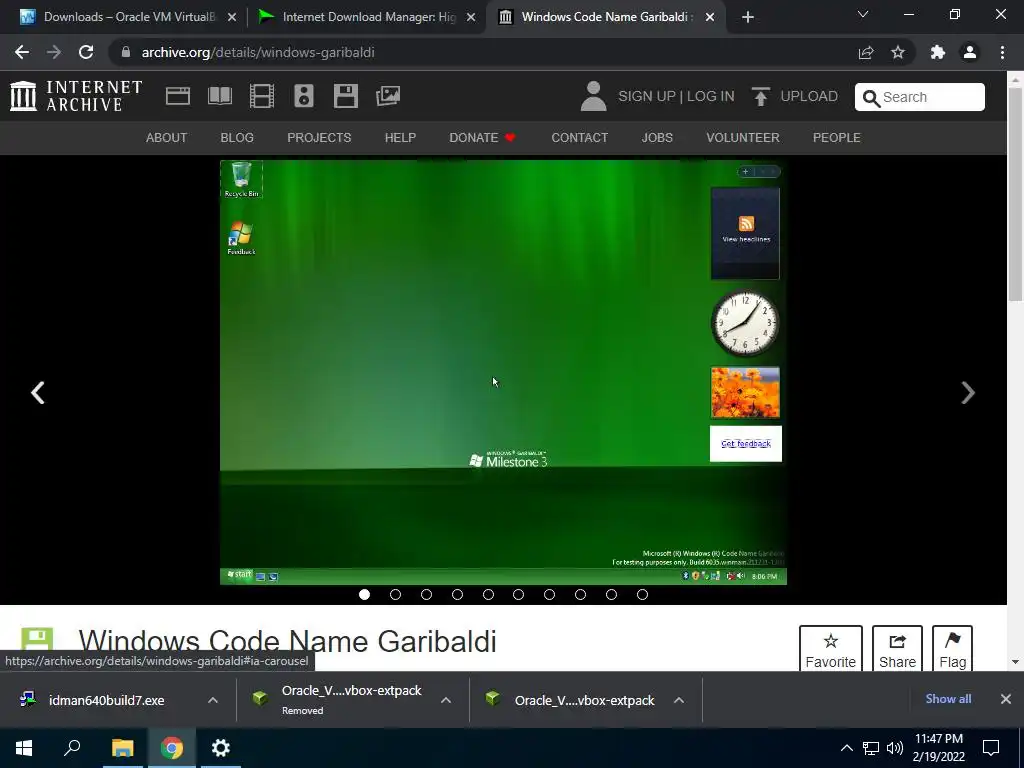The height and width of the screenshot is (768, 1024).
Task: Select the fifth carousel dot
Action: coord(488,594)
